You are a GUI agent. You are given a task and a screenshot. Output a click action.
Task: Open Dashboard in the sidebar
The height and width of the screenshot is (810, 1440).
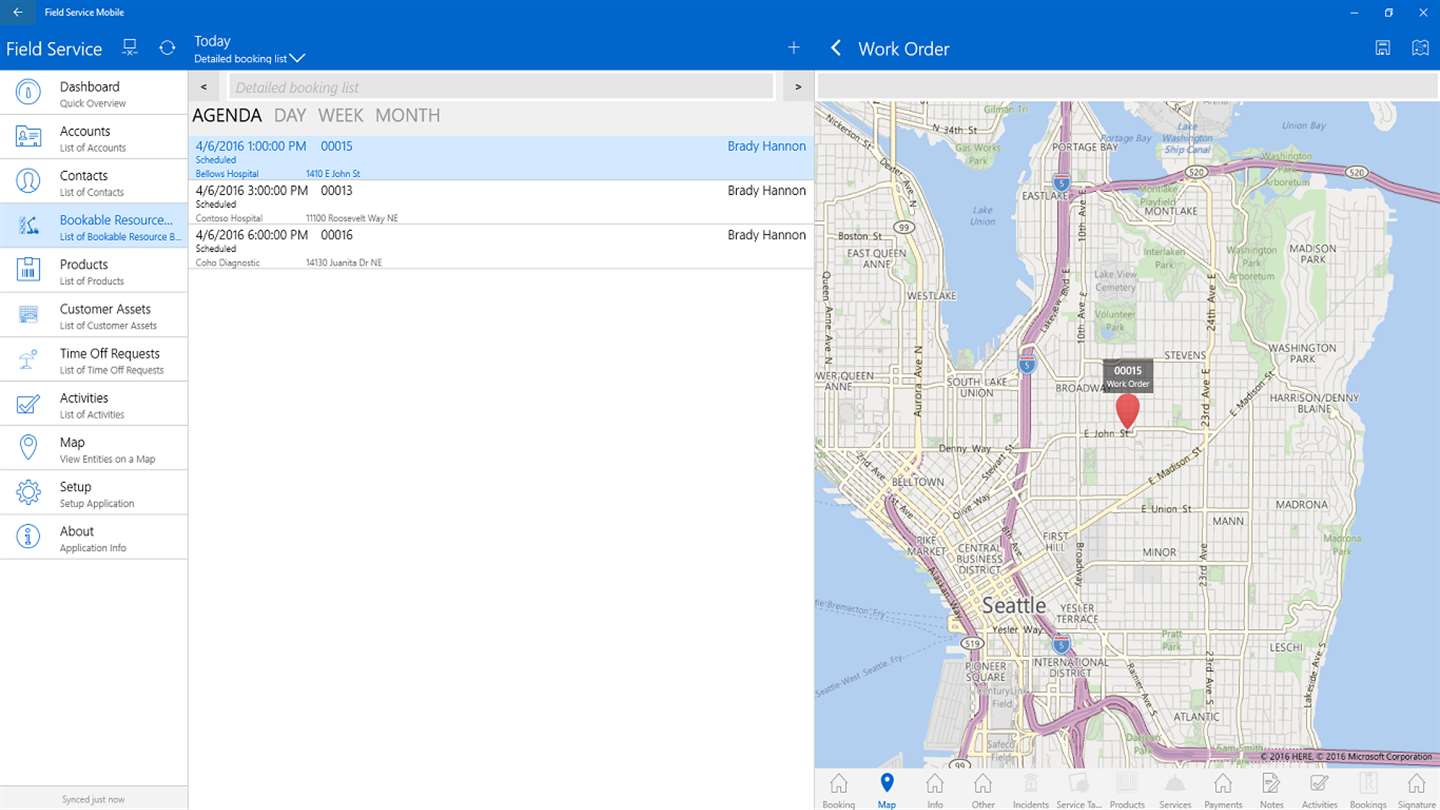coord(94,93)
